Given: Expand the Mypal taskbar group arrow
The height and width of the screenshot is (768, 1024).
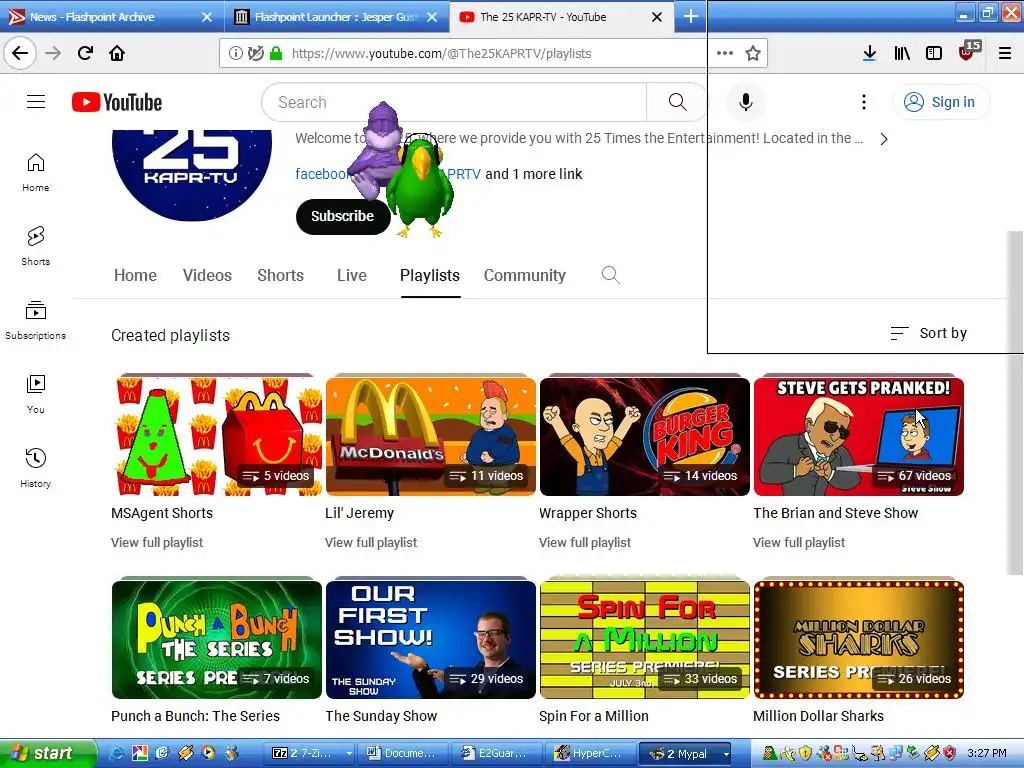Looking at the screenshot, I should tap(726, 754).
